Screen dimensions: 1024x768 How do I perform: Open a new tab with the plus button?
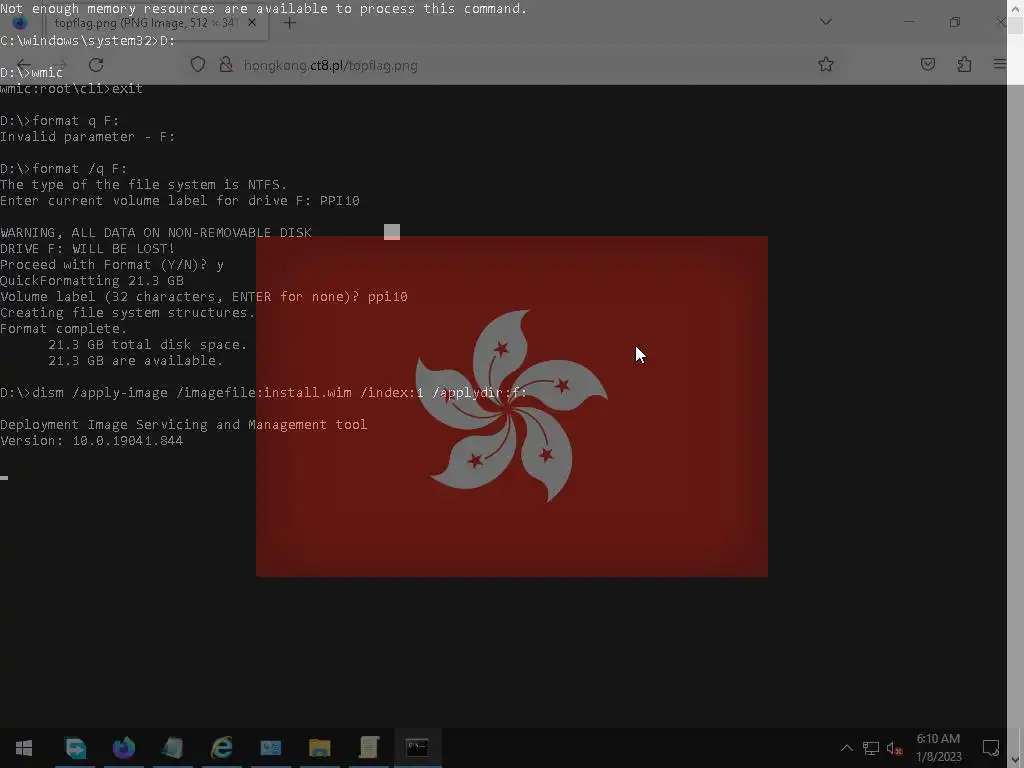[x=289, y=23]
